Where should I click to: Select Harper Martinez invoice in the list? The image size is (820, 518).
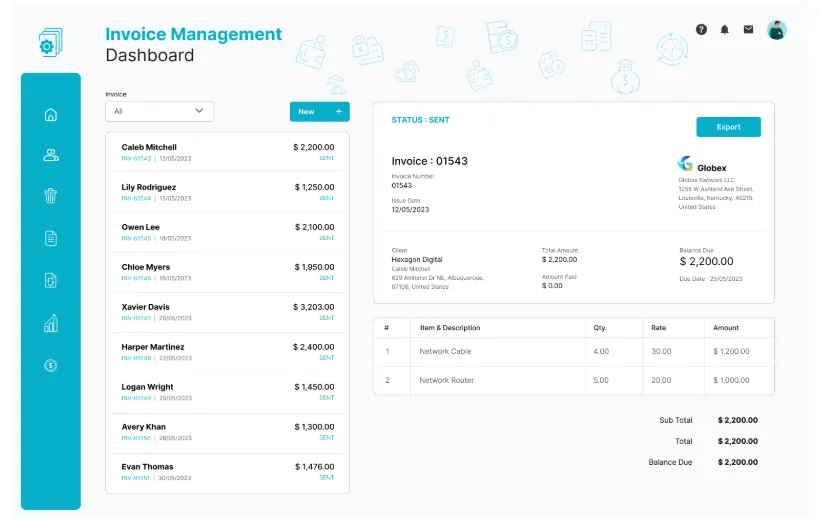pos(227,352)
